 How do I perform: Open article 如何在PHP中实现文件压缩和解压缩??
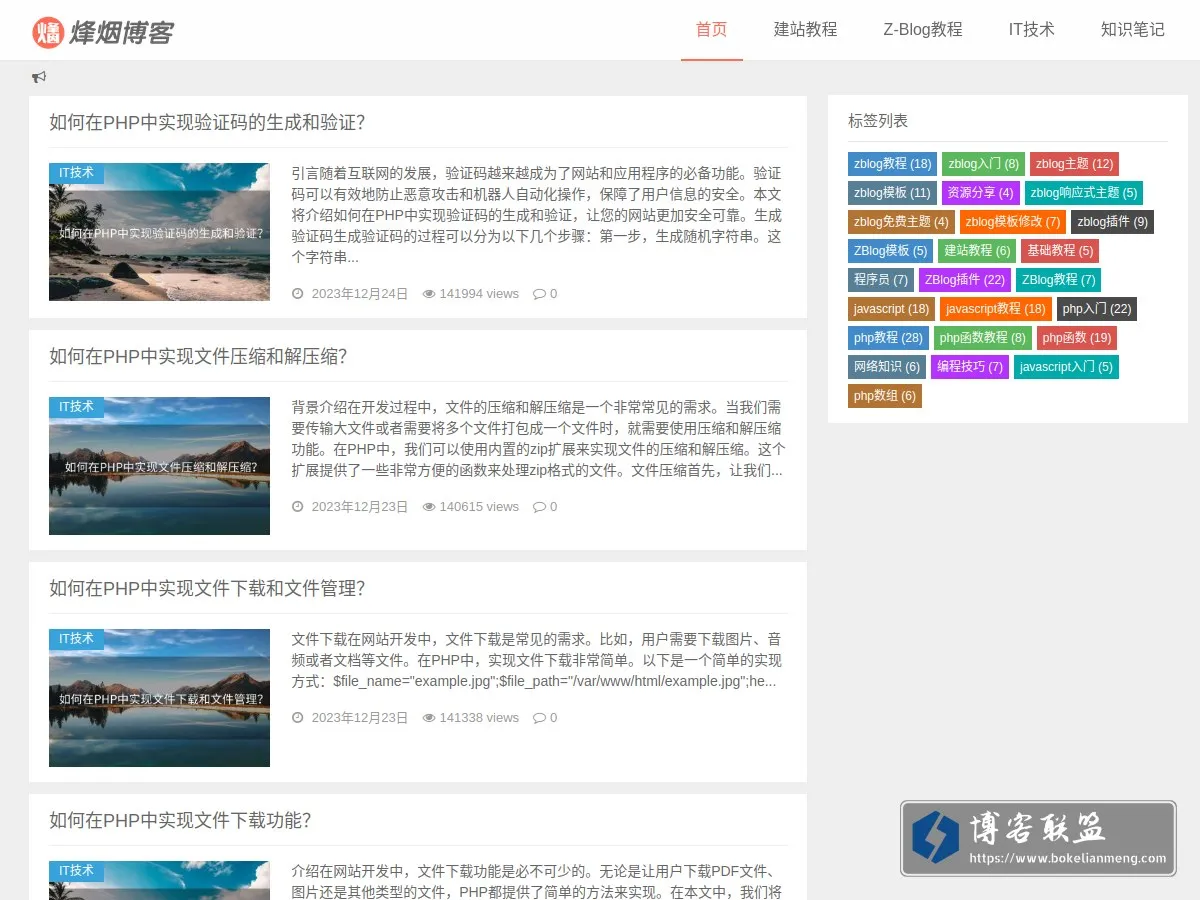tap(198, 357)
